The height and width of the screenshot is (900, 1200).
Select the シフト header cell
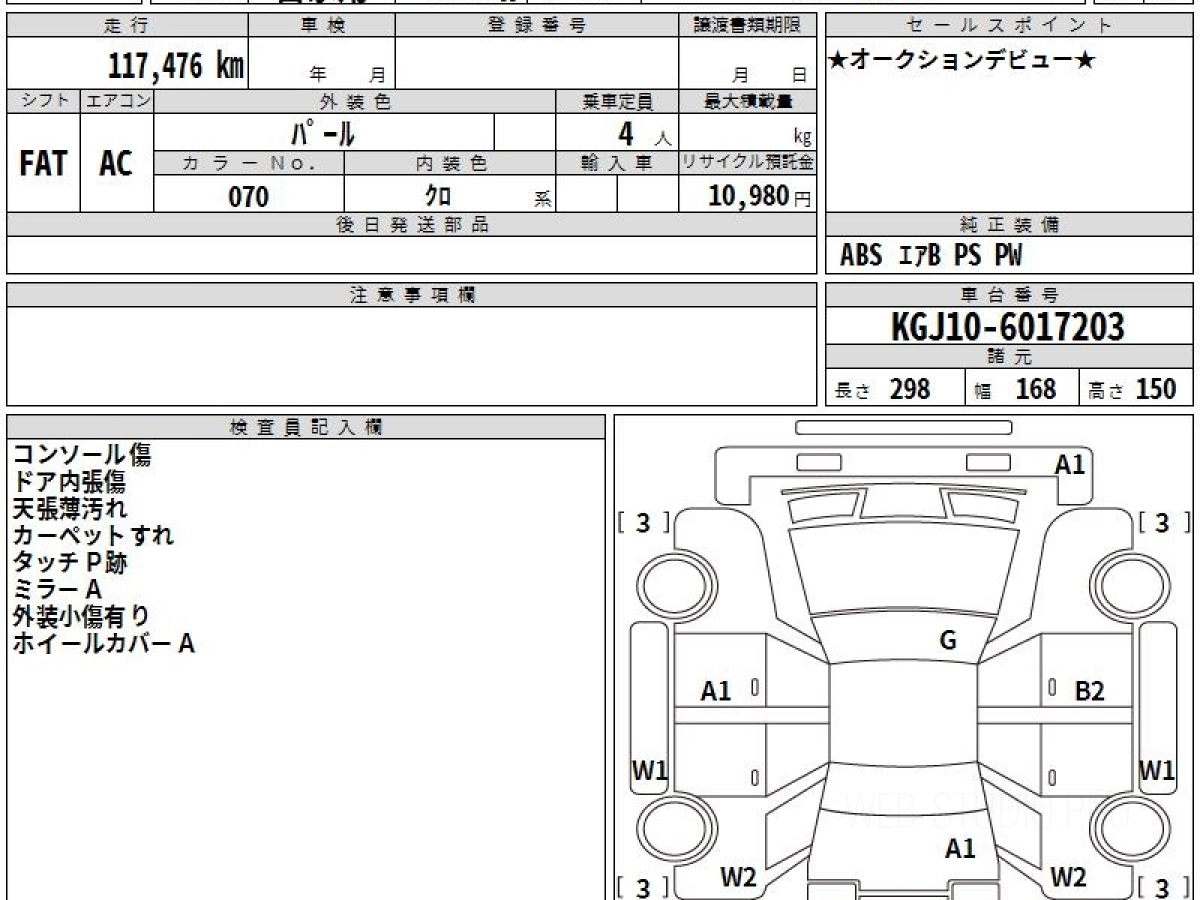(43, 101)
